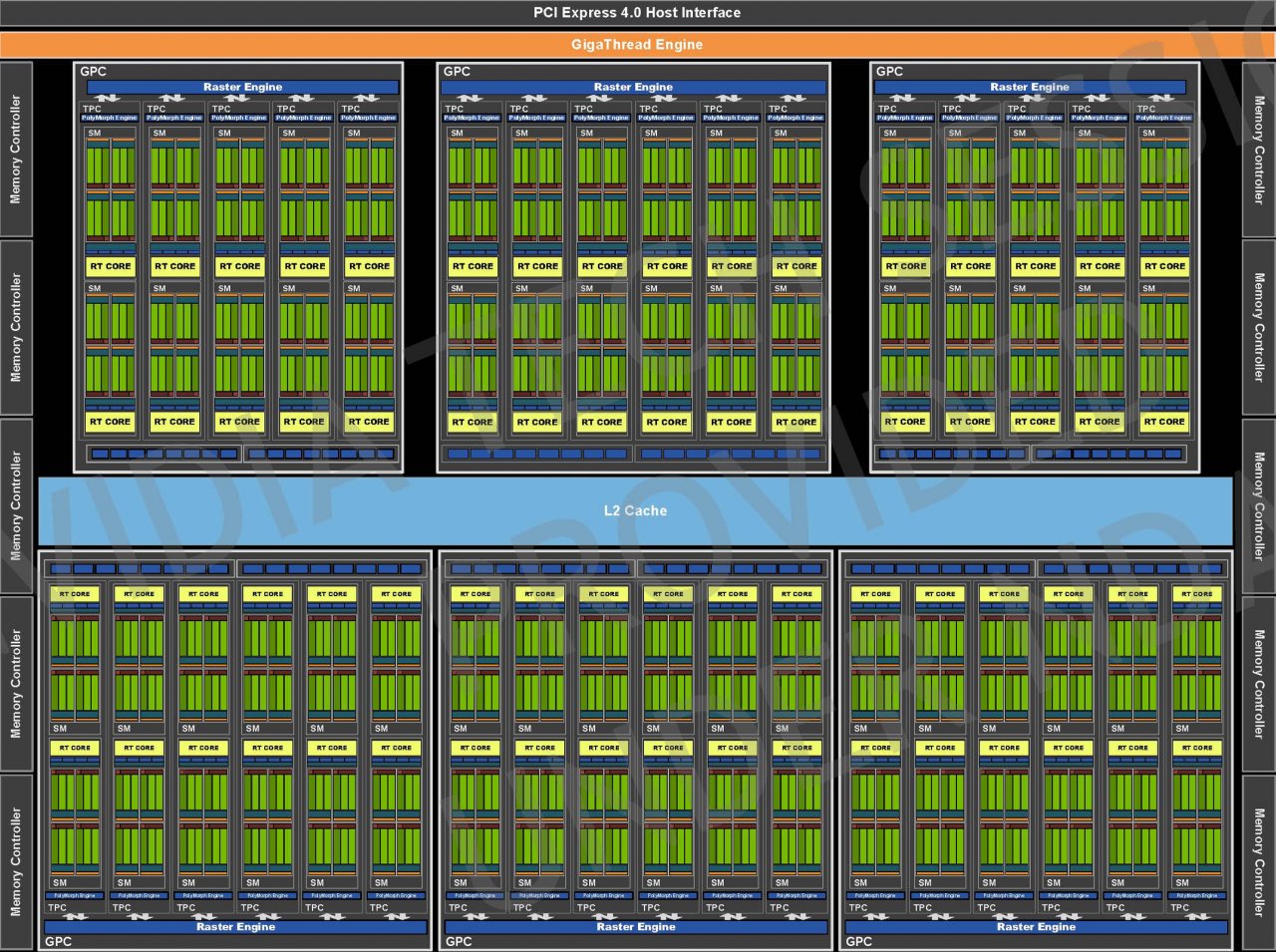Click Raster Engine in the bottom-right GPC
1276x952 pixels.
[1036, 927]
